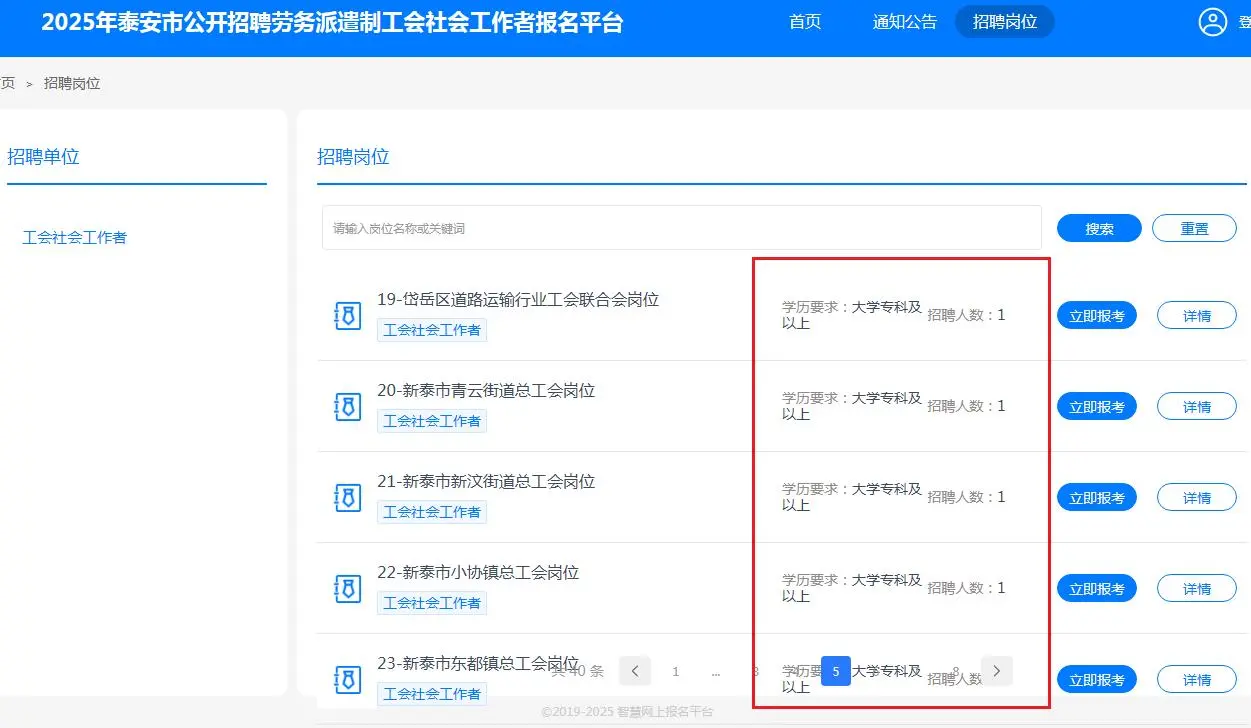This screenshot has height=728, width=1251.
Task: Select 工会社会工作者 in the left sidebar
Action: coord(74,237)
